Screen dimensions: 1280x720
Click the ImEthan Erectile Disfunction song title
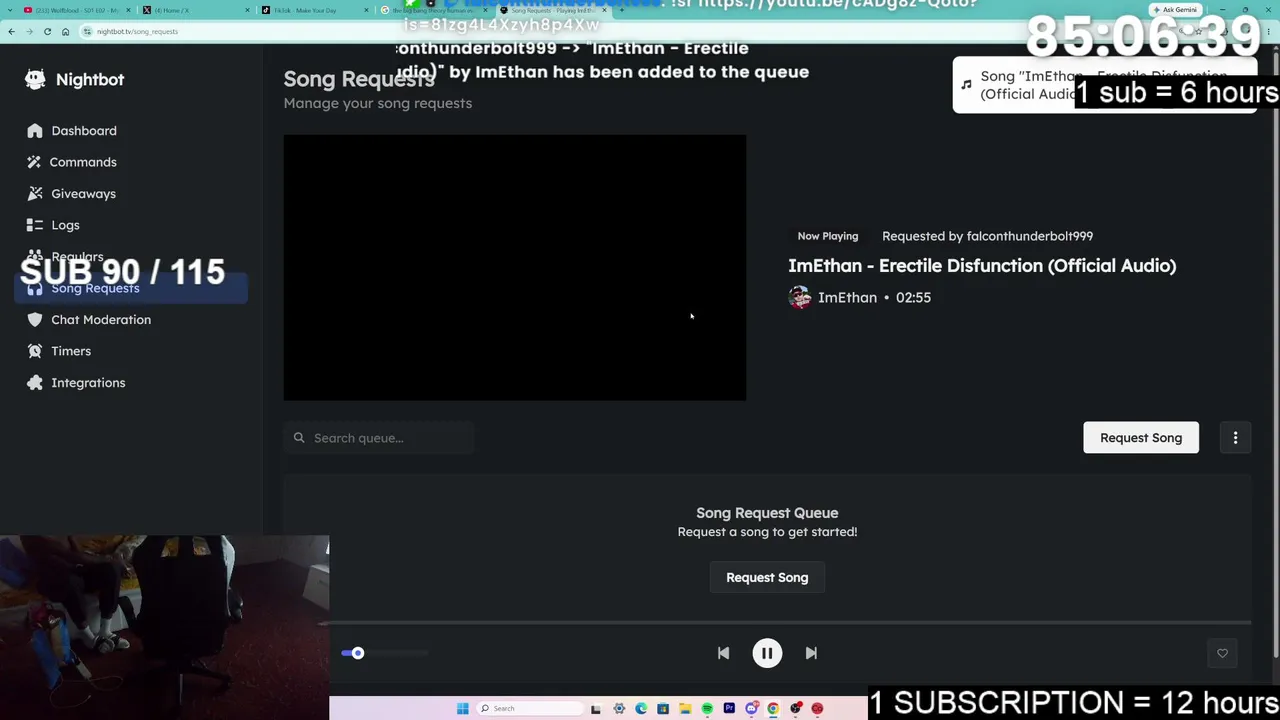tap(982, 266)
